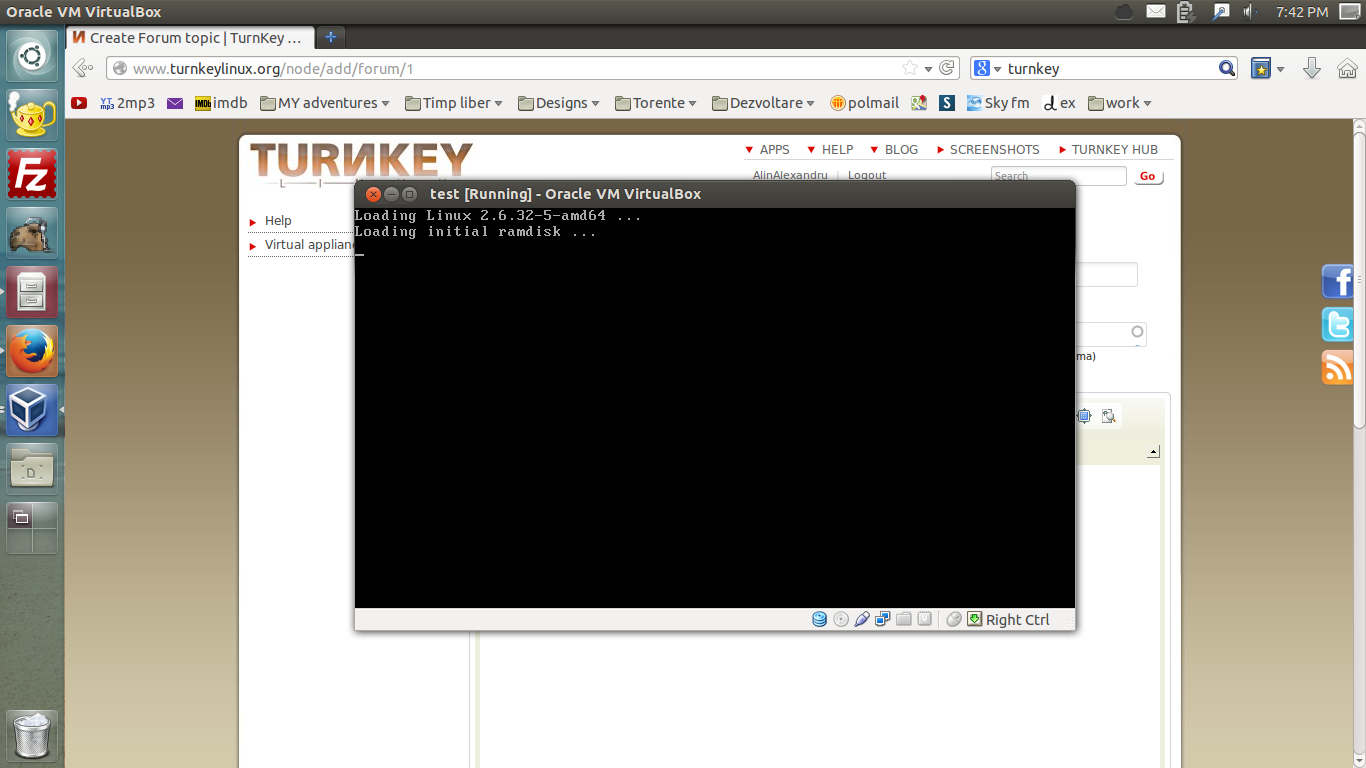Open the network adapters status icon

(883, 620)
